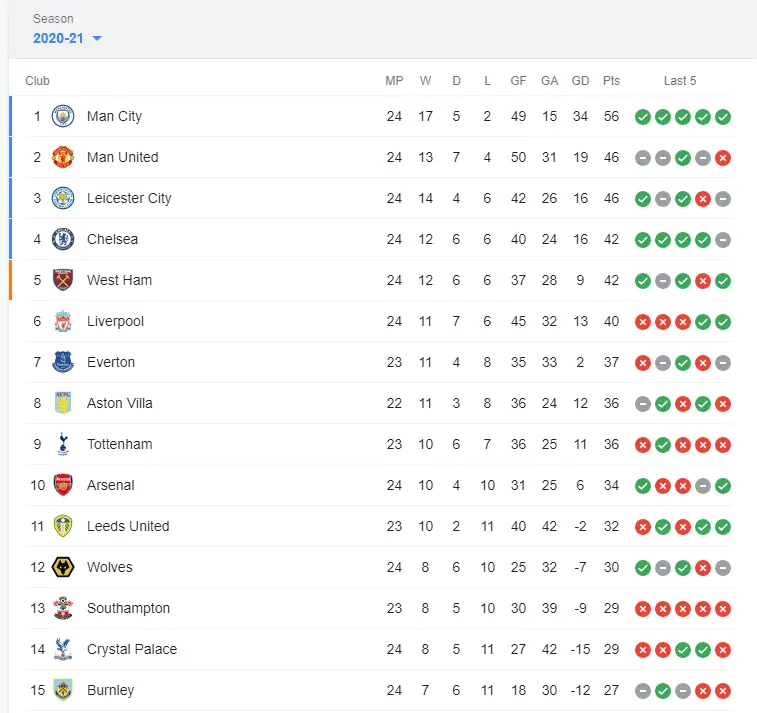The height and width of the screenshot is (713, 757).
Task: Select the Leeds United team name
Action: 128,526
